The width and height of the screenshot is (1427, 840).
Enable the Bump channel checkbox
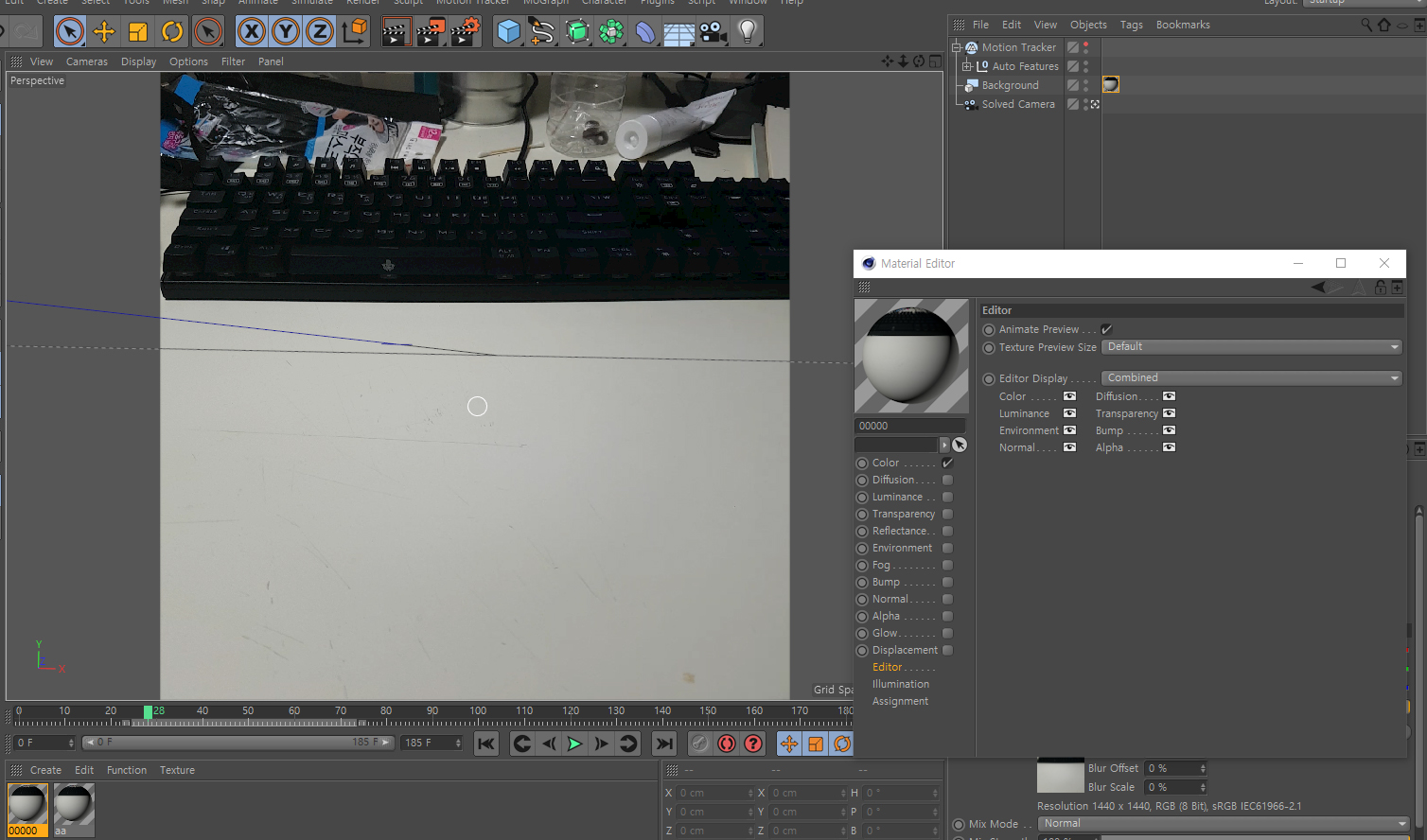point(947,582)
